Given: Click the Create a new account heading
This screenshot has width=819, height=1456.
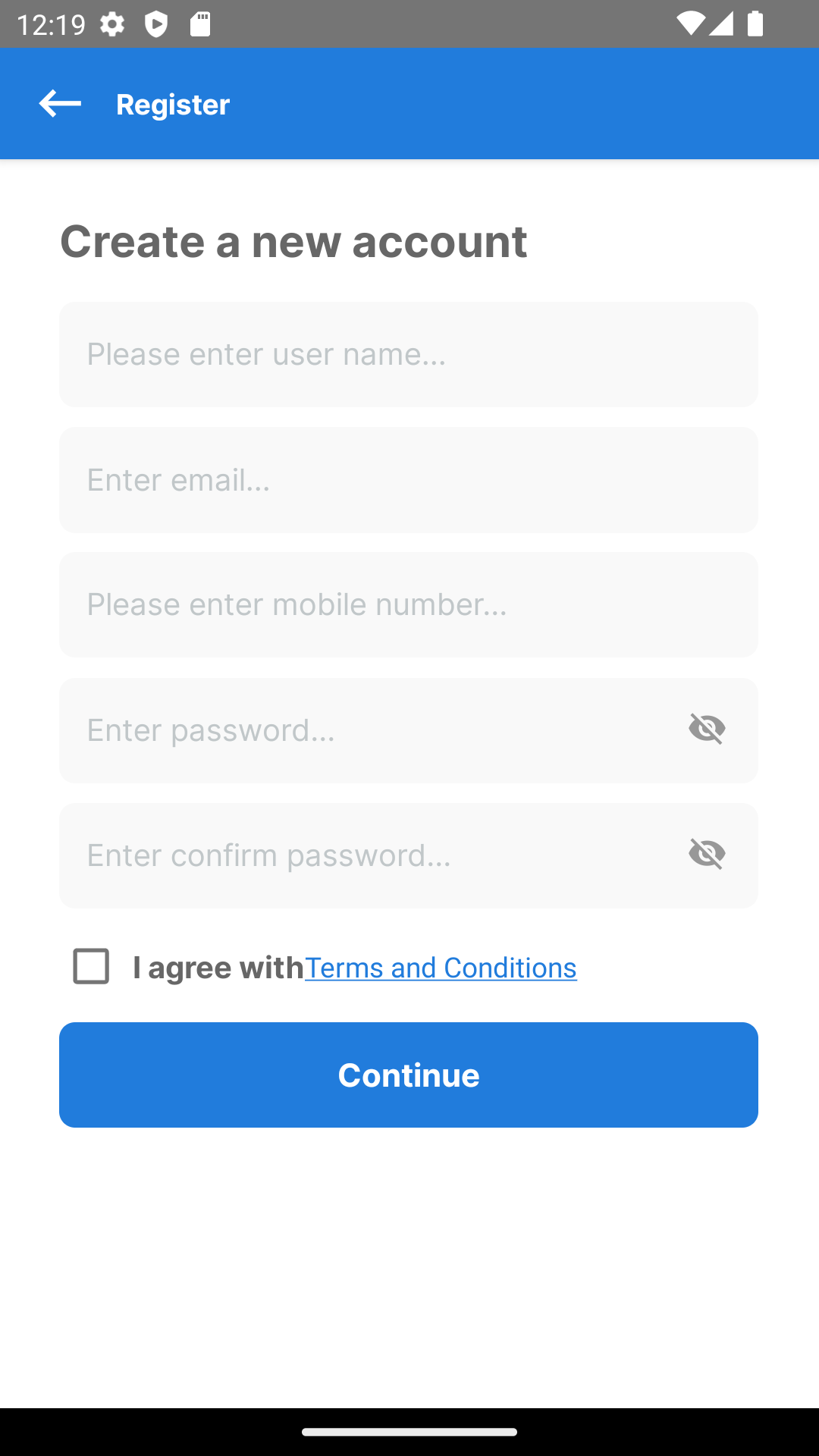Looking at the screenshot, I should coord(293,241).
